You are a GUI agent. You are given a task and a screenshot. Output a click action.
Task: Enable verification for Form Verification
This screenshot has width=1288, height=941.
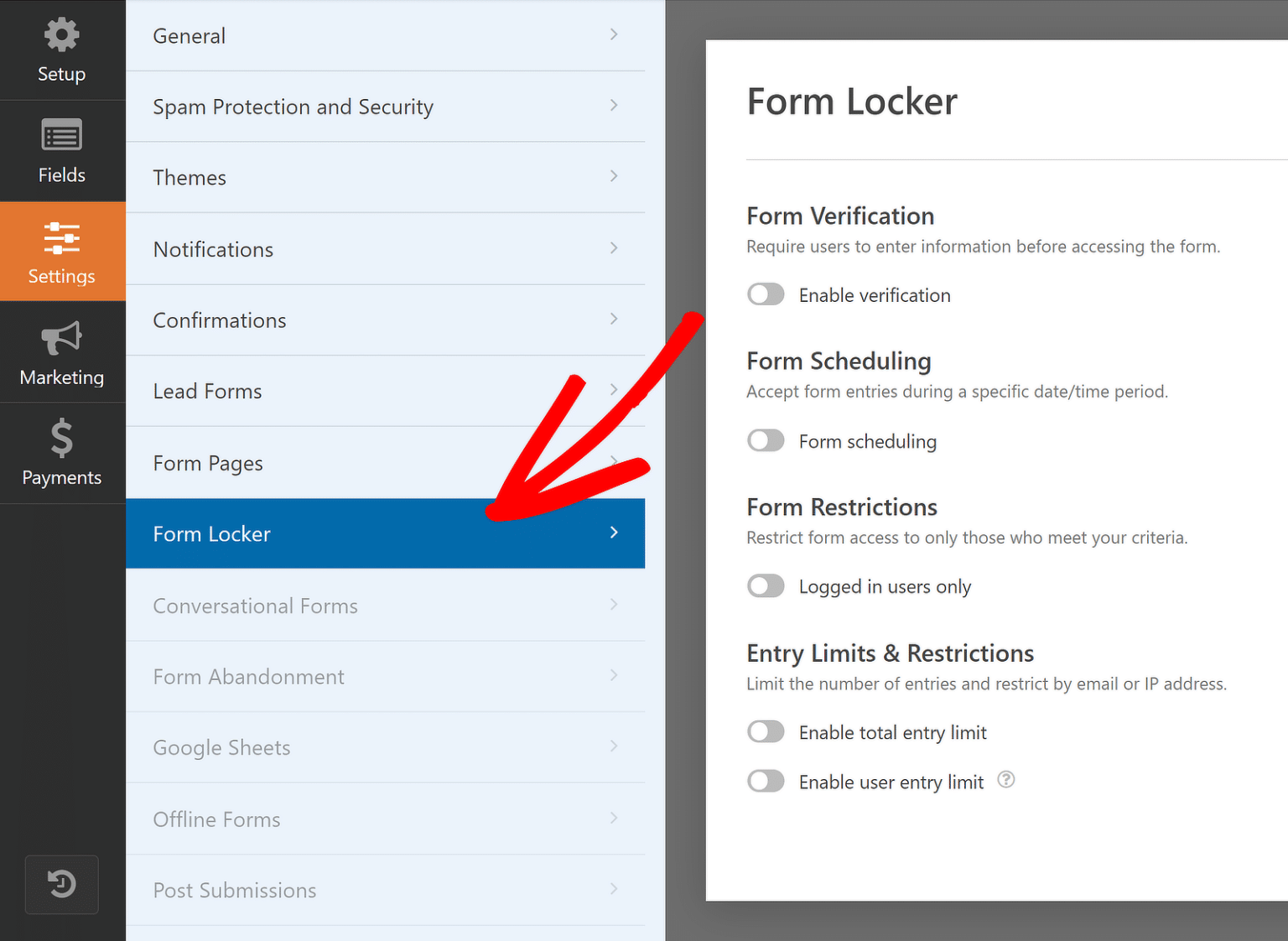(765, 294)
